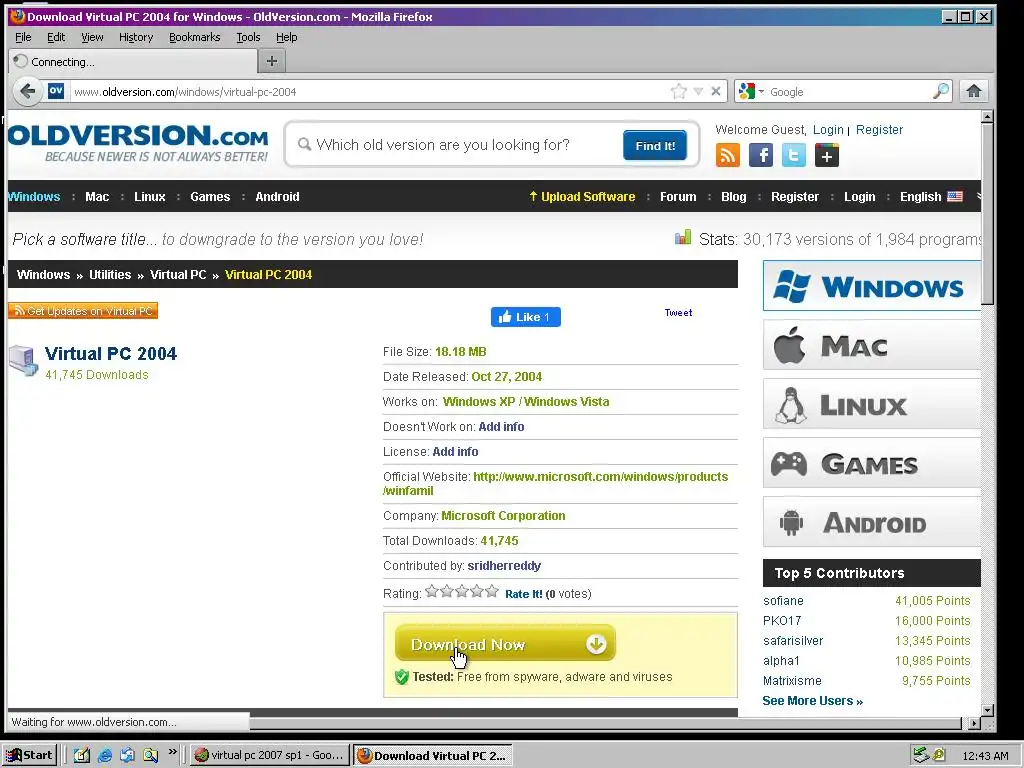Click the Tweet link
The image size is (1024, 768).
coord(679,313)
